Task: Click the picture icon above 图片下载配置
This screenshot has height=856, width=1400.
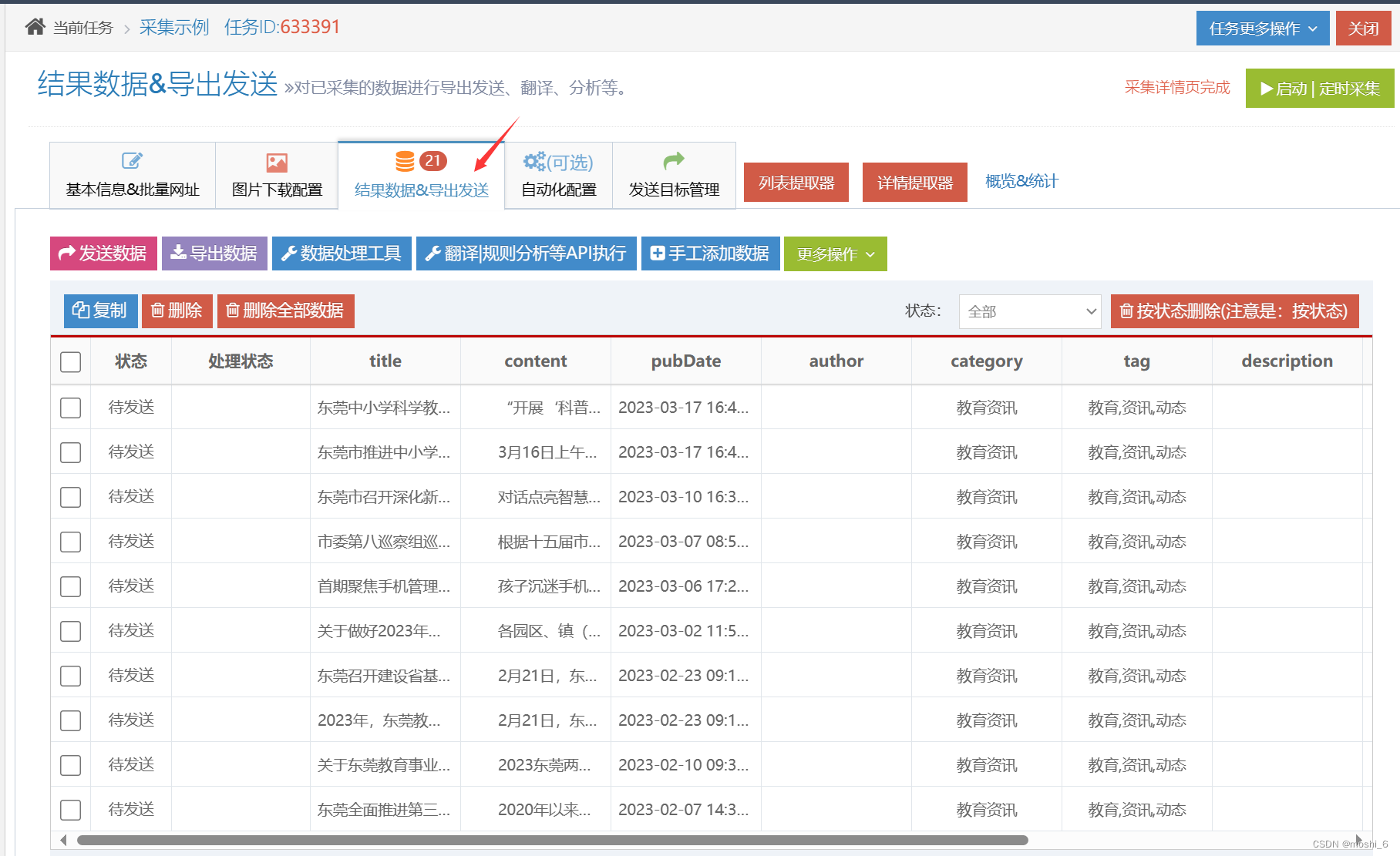Action: click(x=277, y=163)
